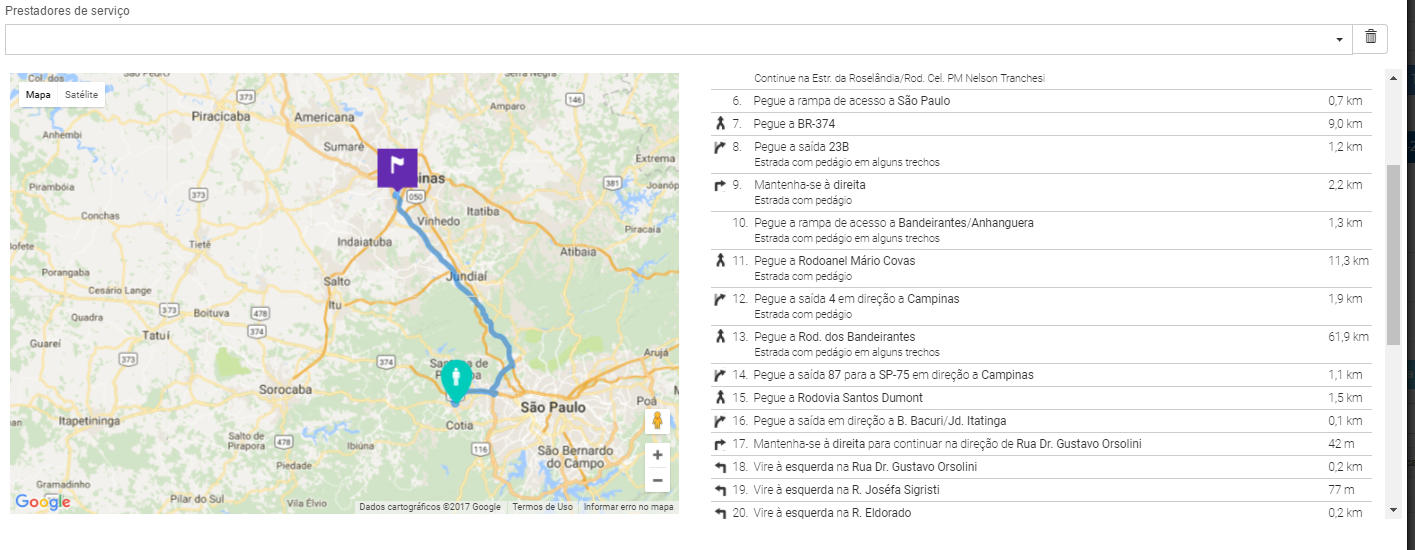Image resolution: width=1415 pixels, height=550 pixels.
Task: Select step 14 saída 87 para a SP-75
Action: tap(1041, 375)
